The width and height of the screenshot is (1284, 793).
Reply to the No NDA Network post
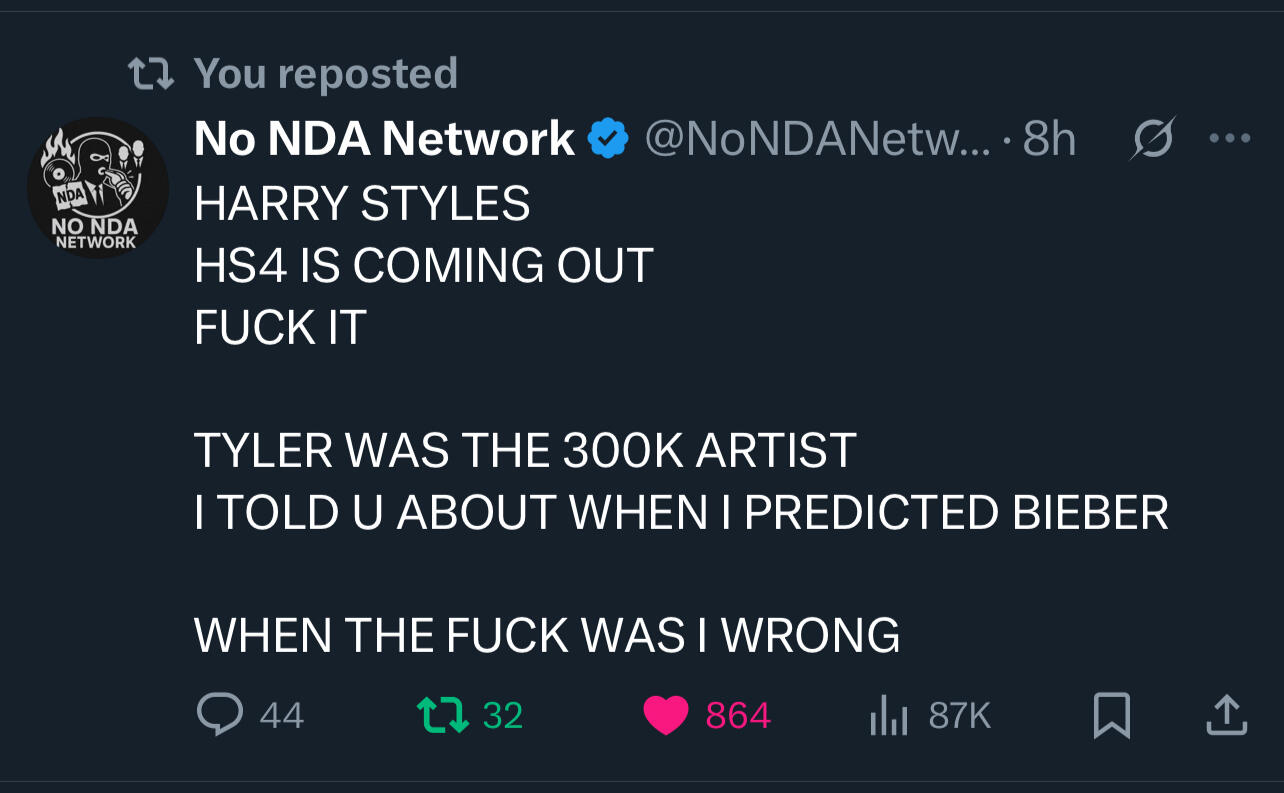(x=218, y=714)
